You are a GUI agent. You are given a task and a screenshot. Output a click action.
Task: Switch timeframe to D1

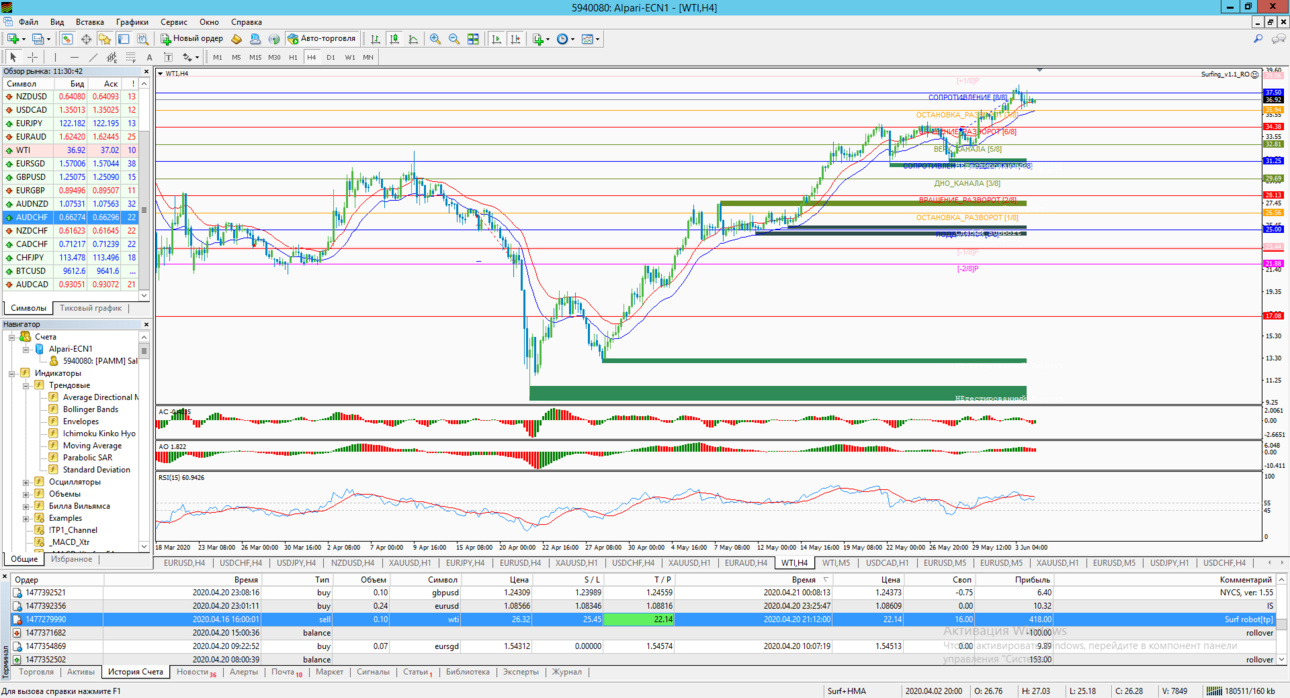coord(331,57)
